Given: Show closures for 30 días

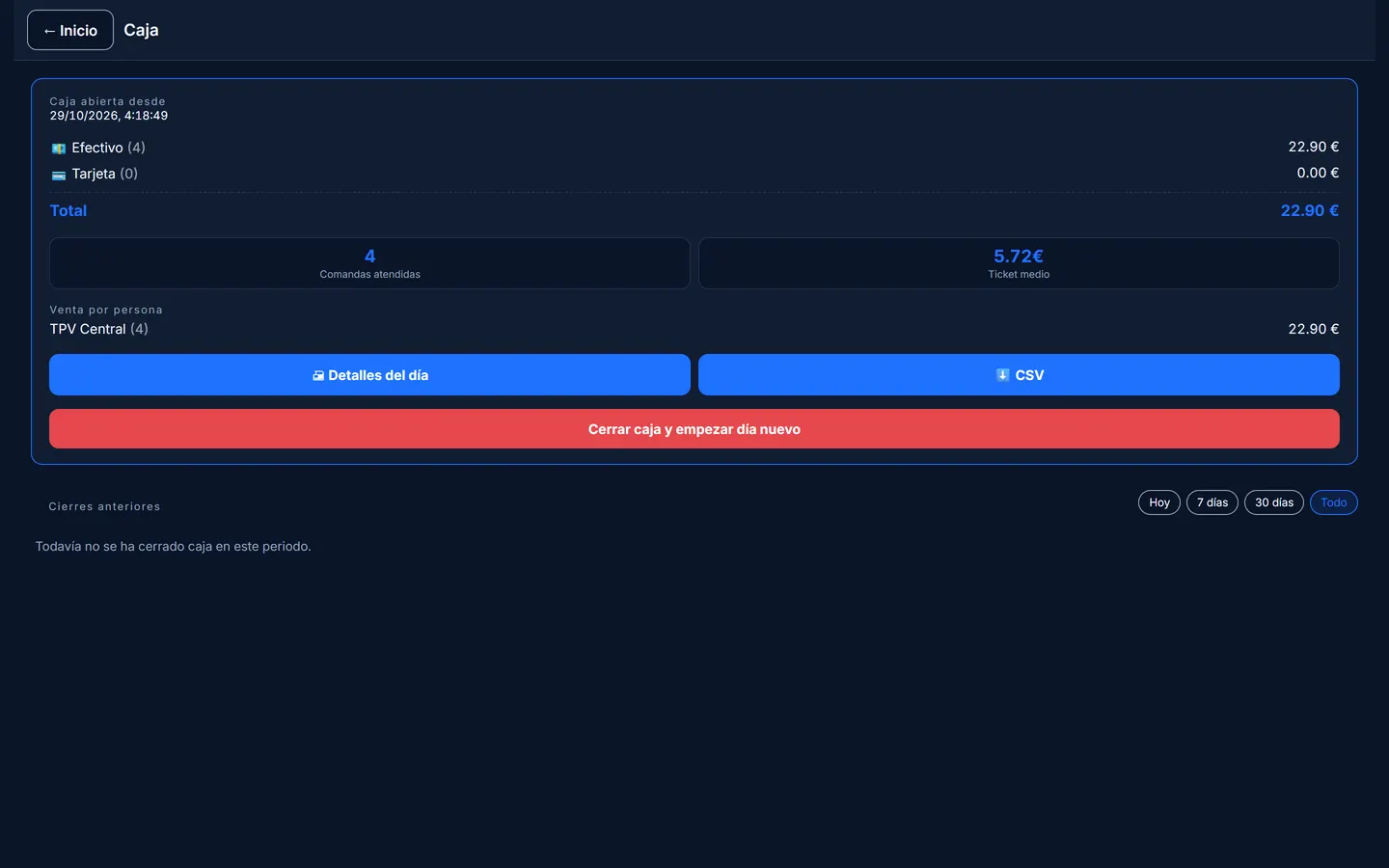Looking at the screenshot, I should tap(1274, 502).
